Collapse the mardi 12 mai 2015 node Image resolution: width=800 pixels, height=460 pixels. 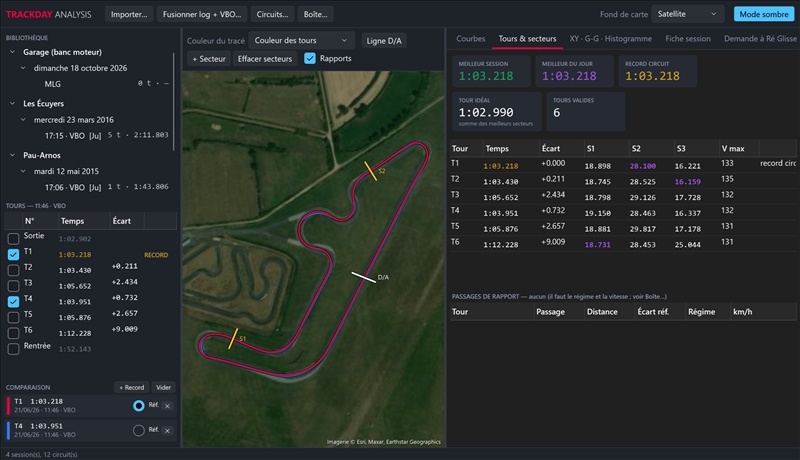click(23, 171)
